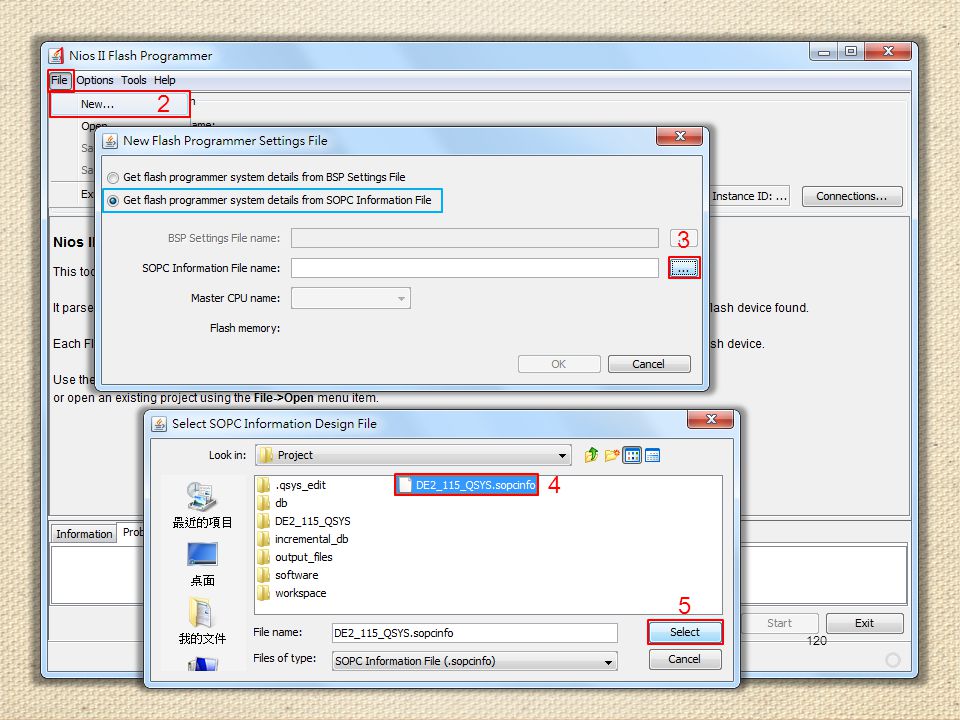Image resolution: width=960 pixels, height=720 pixels.
Task: Open the Options menu
Action: click(94, 80)
